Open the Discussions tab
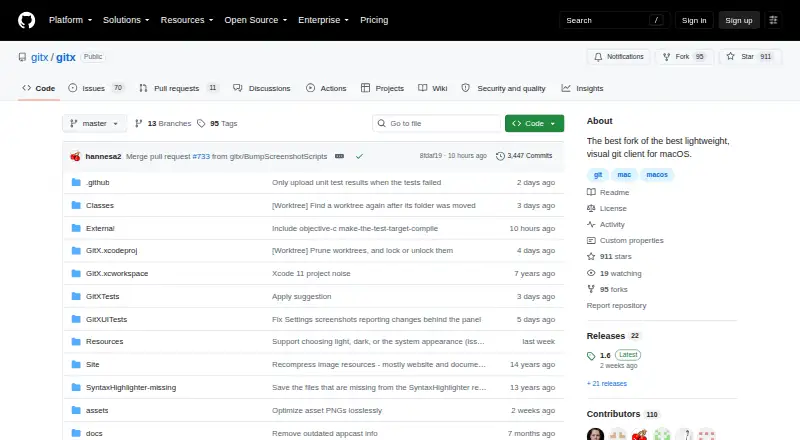Image resolution: width=800 pixels, height=440 pixels. [262, 88]
